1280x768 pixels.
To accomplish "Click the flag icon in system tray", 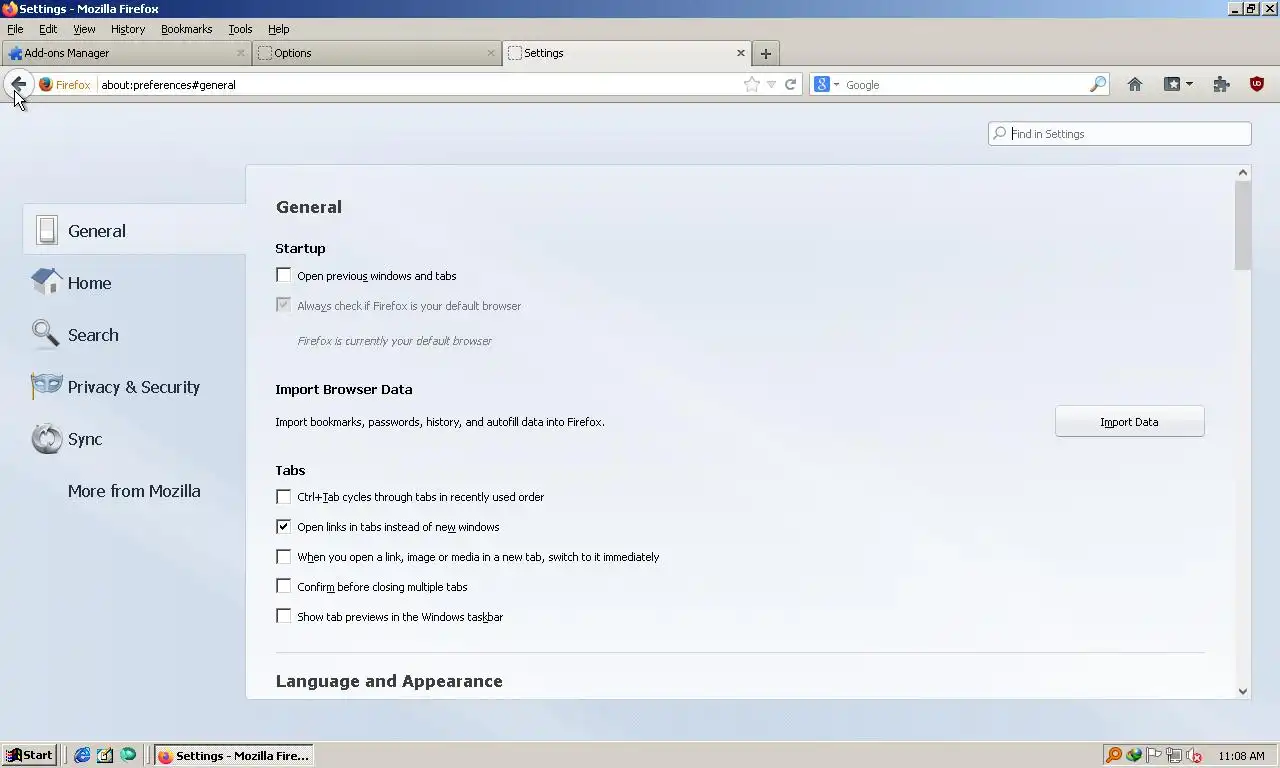I will pyautogui.click(x=1153, y=755).
